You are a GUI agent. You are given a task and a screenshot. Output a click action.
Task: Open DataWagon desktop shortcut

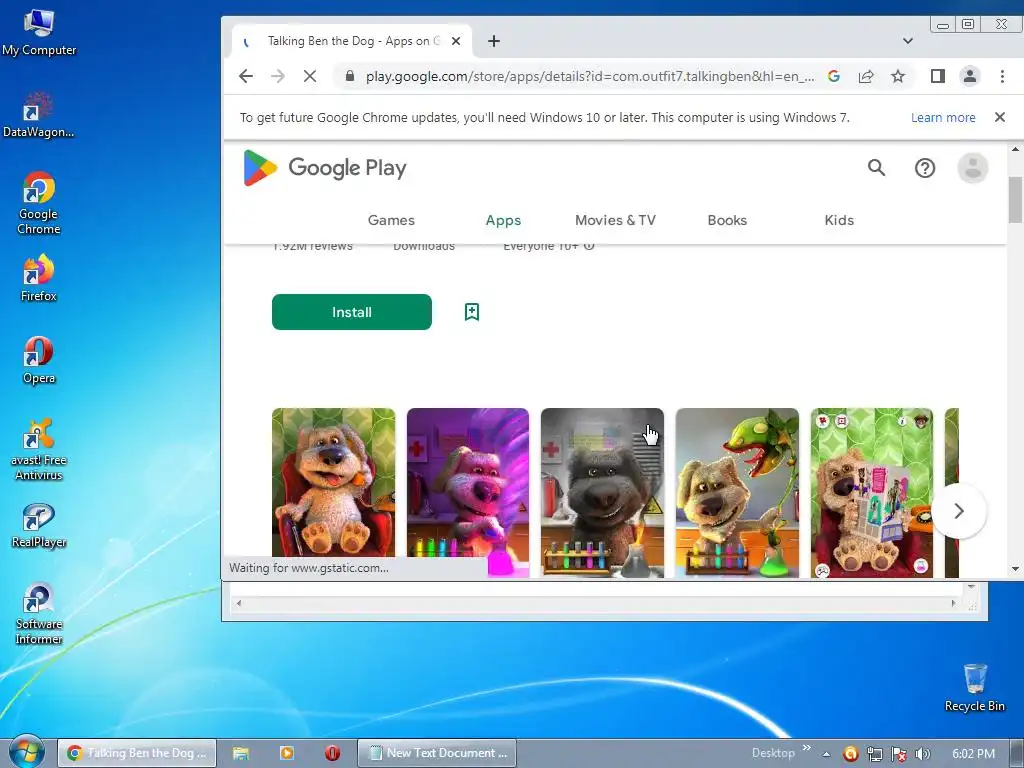[39, 115]
